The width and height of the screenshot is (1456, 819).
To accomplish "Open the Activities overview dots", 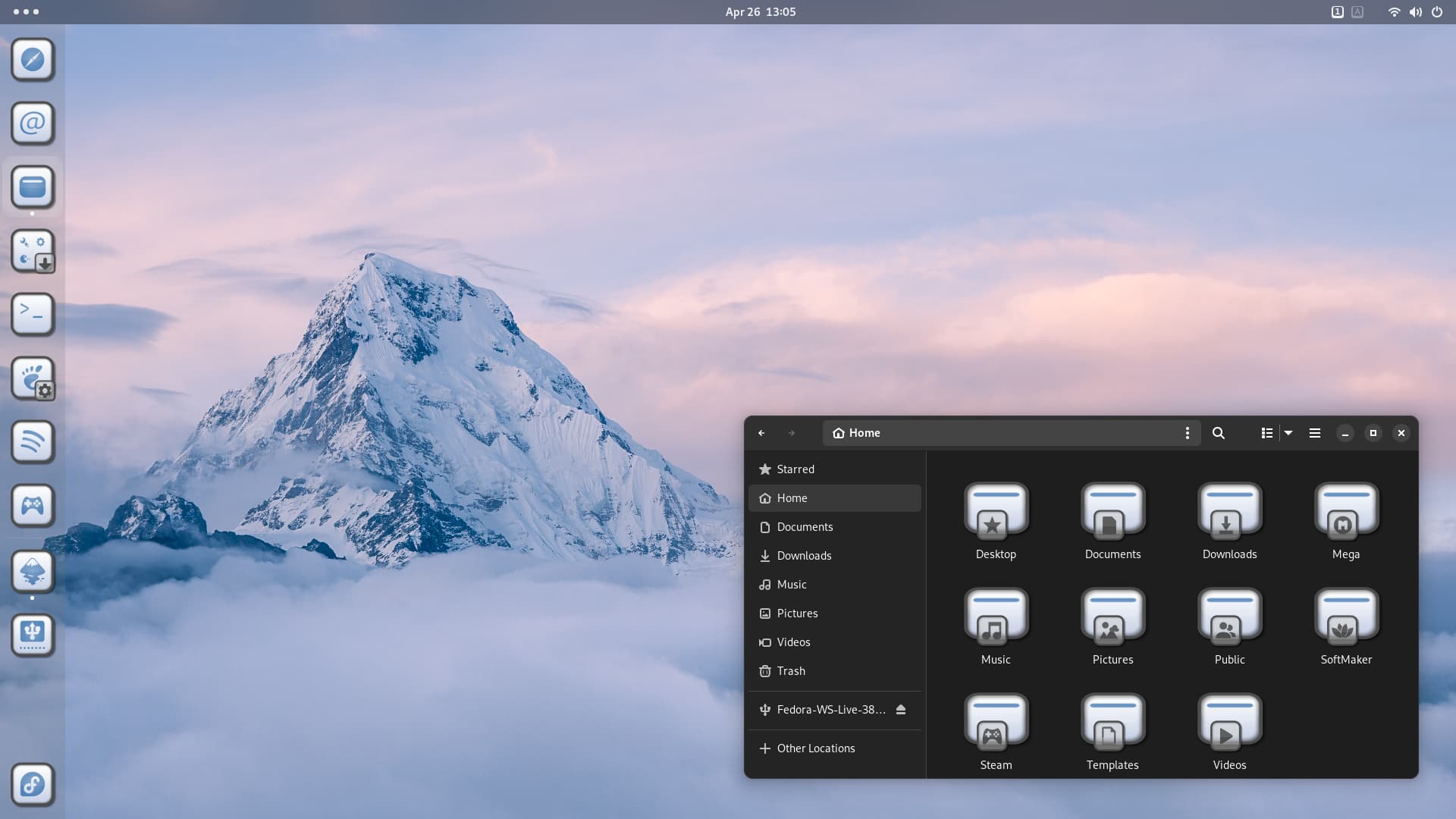I will (26, 12).
